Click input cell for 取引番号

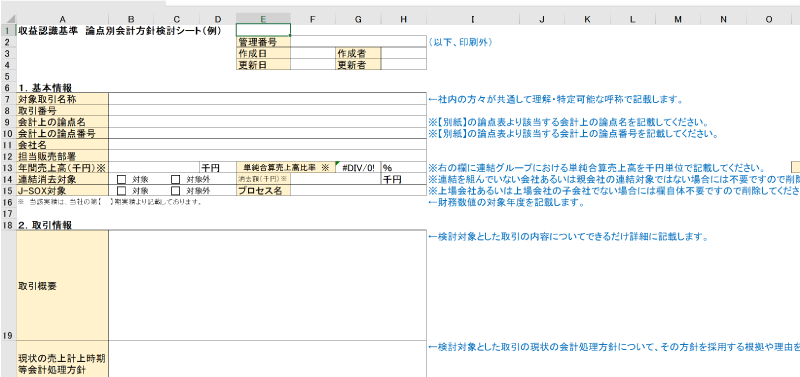click(267, 111)
